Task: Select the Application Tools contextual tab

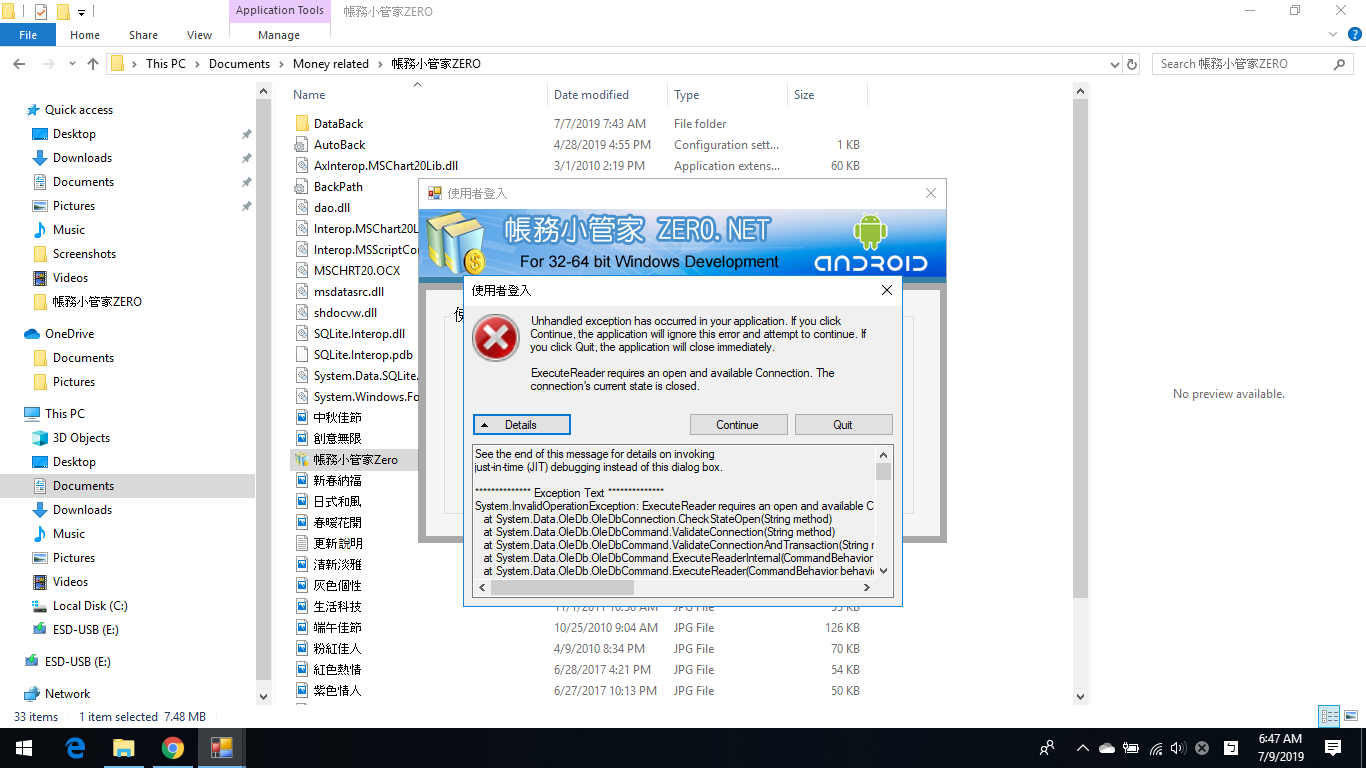Action: [279, 11]
